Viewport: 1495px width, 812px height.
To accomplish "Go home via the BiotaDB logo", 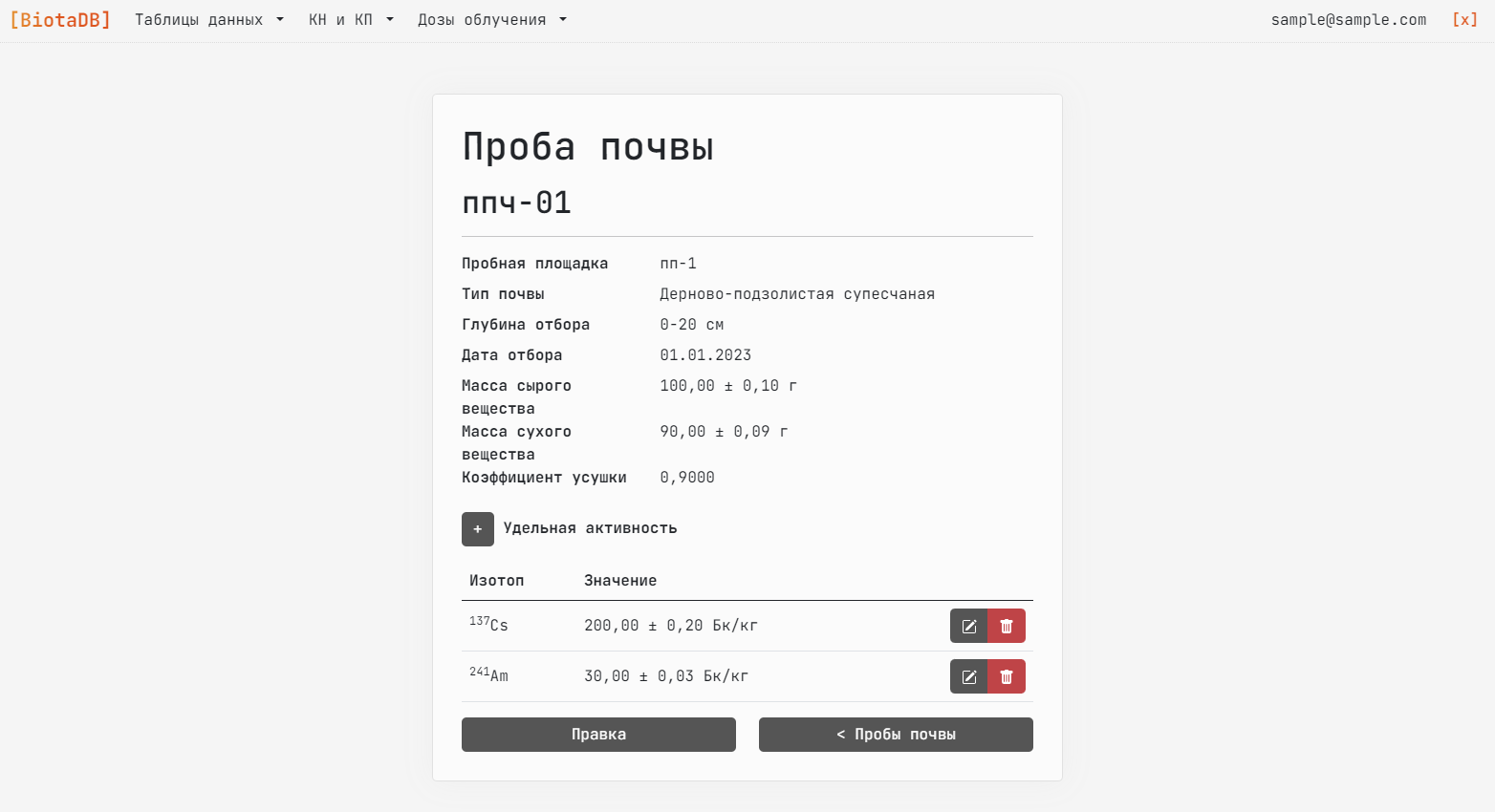I will pos(60,20).
